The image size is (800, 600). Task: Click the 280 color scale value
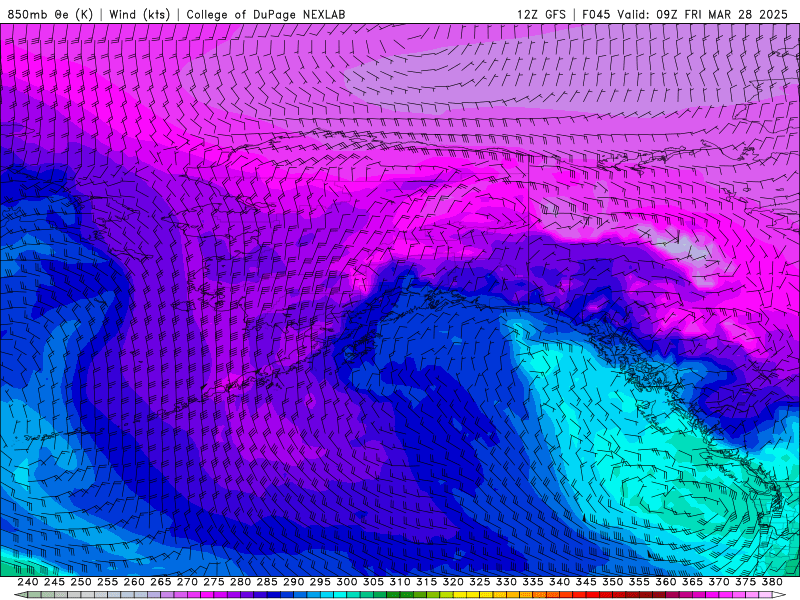240,582
